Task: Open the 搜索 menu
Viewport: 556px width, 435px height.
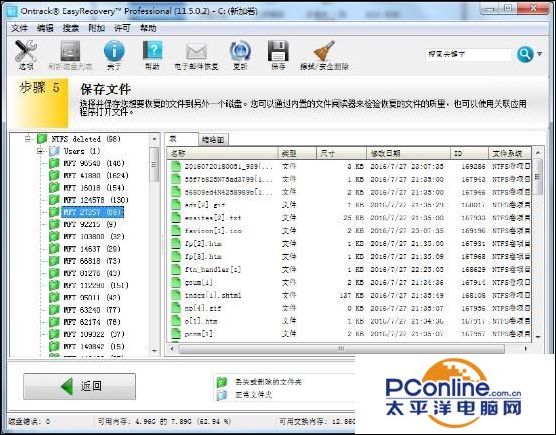Action: [71, 28]
